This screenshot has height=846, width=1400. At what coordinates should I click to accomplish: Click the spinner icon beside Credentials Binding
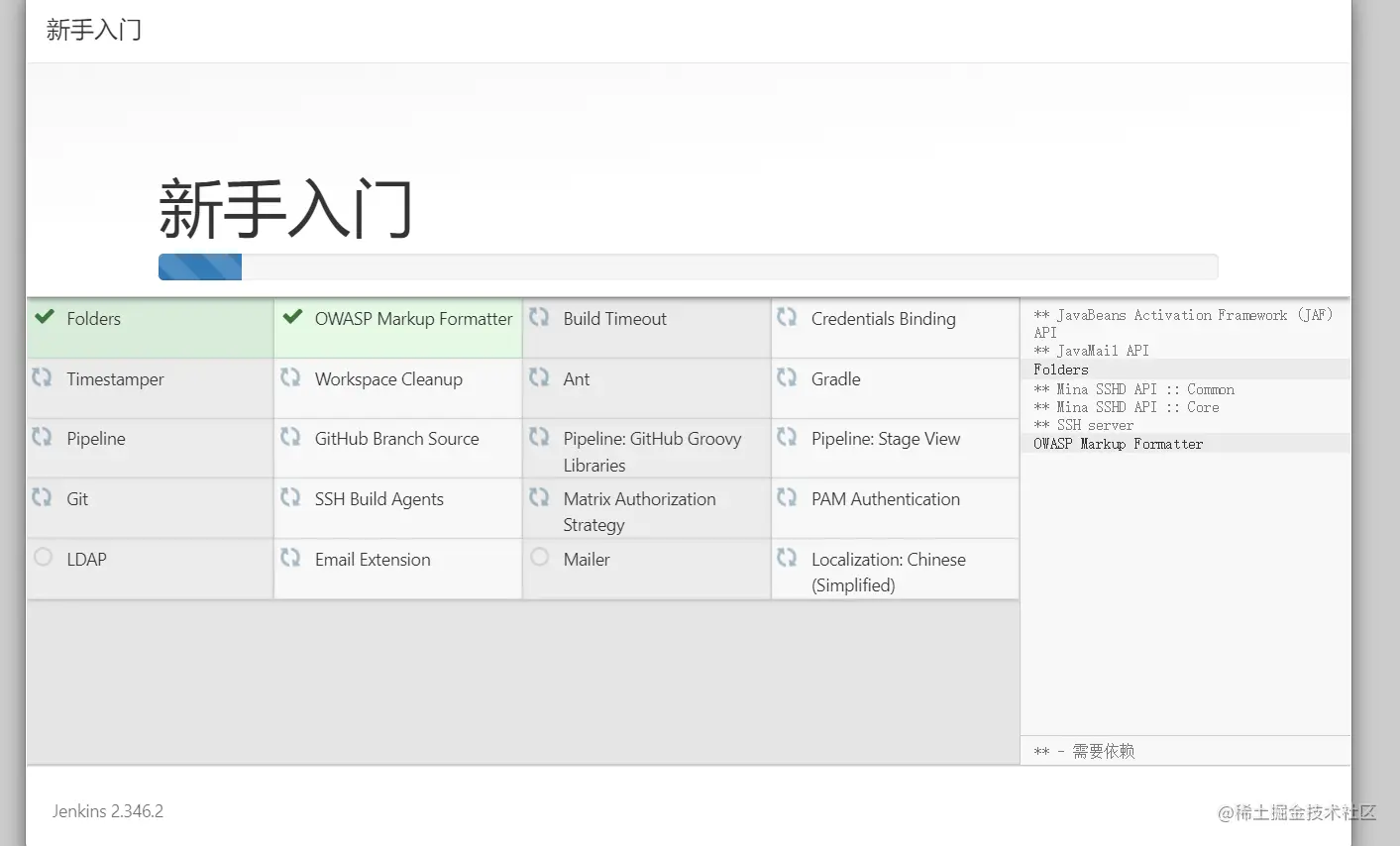coord(787,317)
